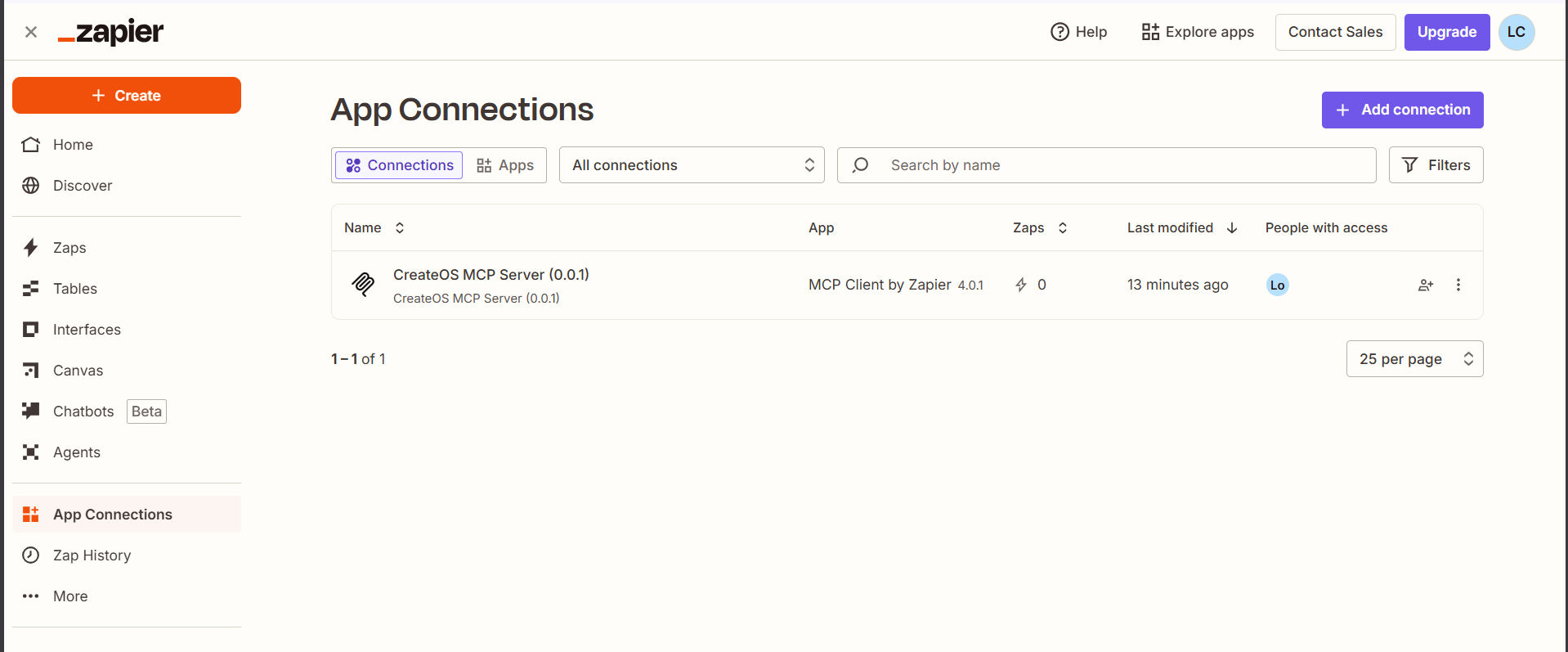Open Discover in sidebar
The height and width of the screenshot is (652, 1568).
[127, 186]
